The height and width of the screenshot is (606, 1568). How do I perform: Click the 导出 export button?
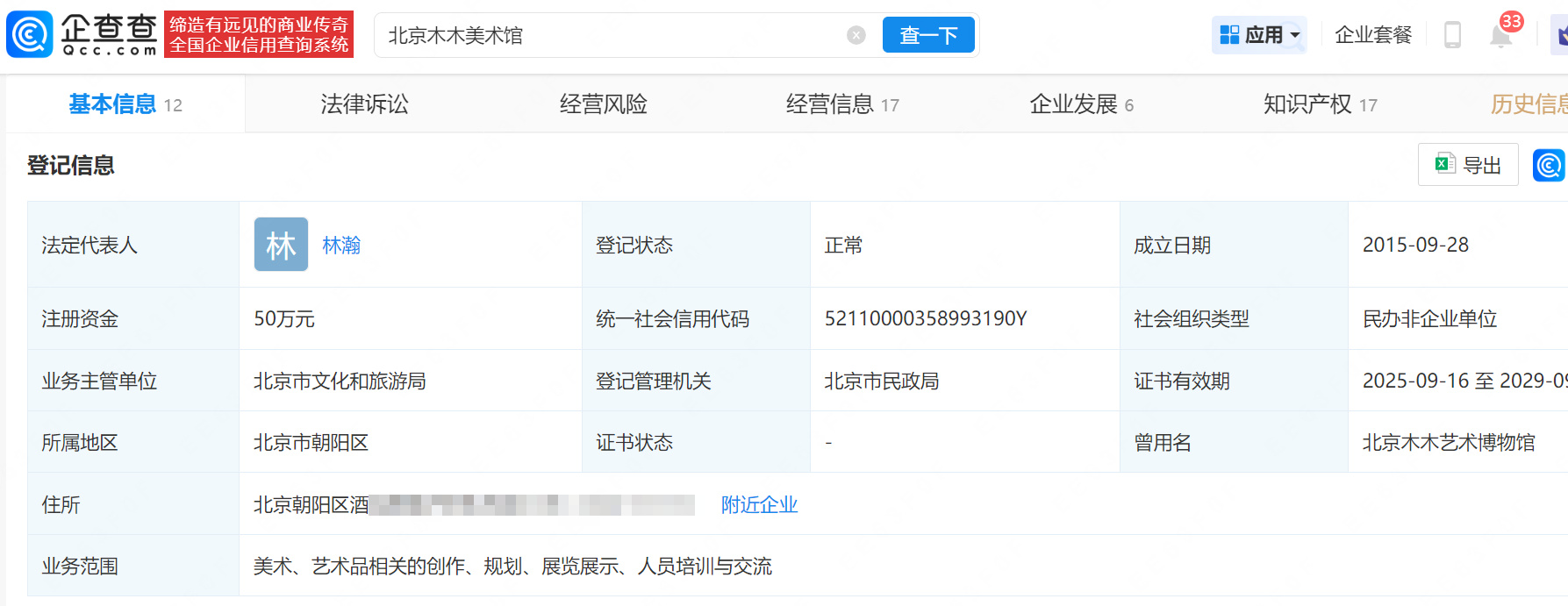1468,165
